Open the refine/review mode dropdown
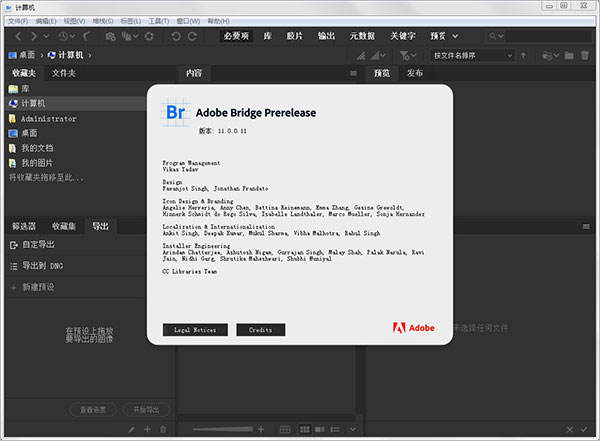Screen dimensions: 600x441 tap(130, 36)
